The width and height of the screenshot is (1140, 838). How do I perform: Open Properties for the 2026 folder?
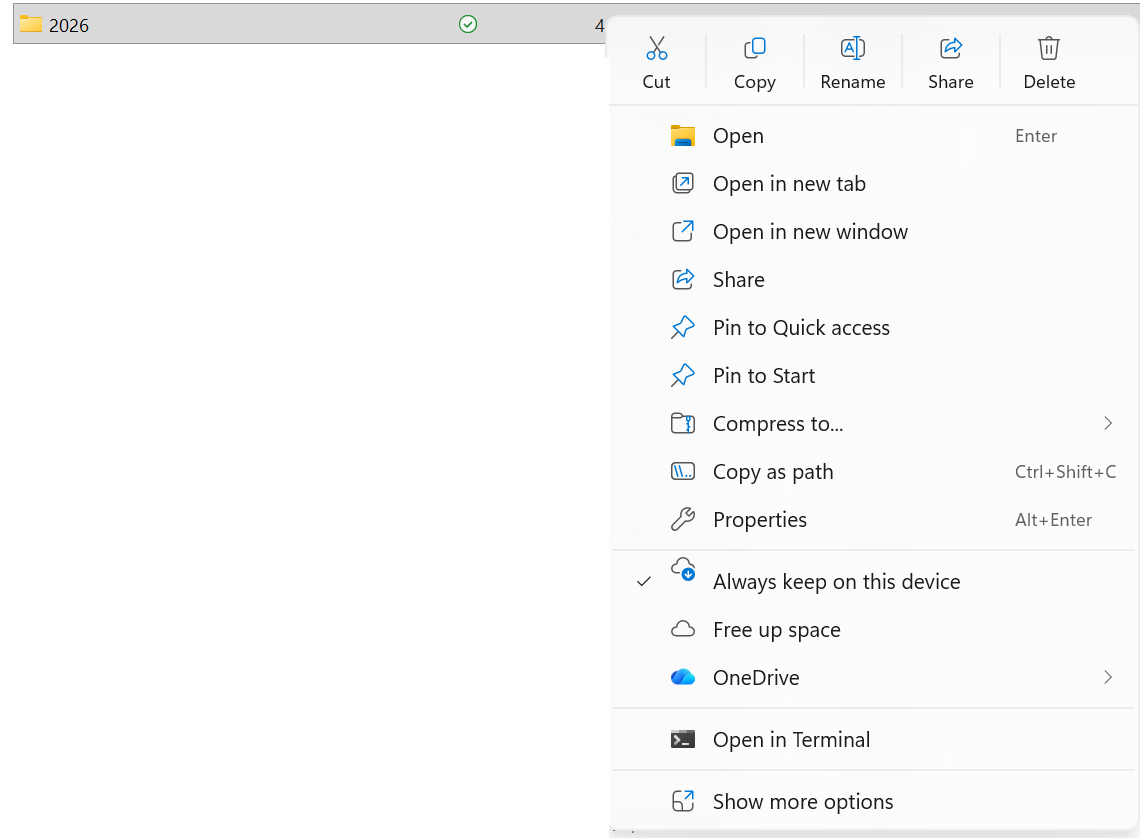(x=760, y=519)
